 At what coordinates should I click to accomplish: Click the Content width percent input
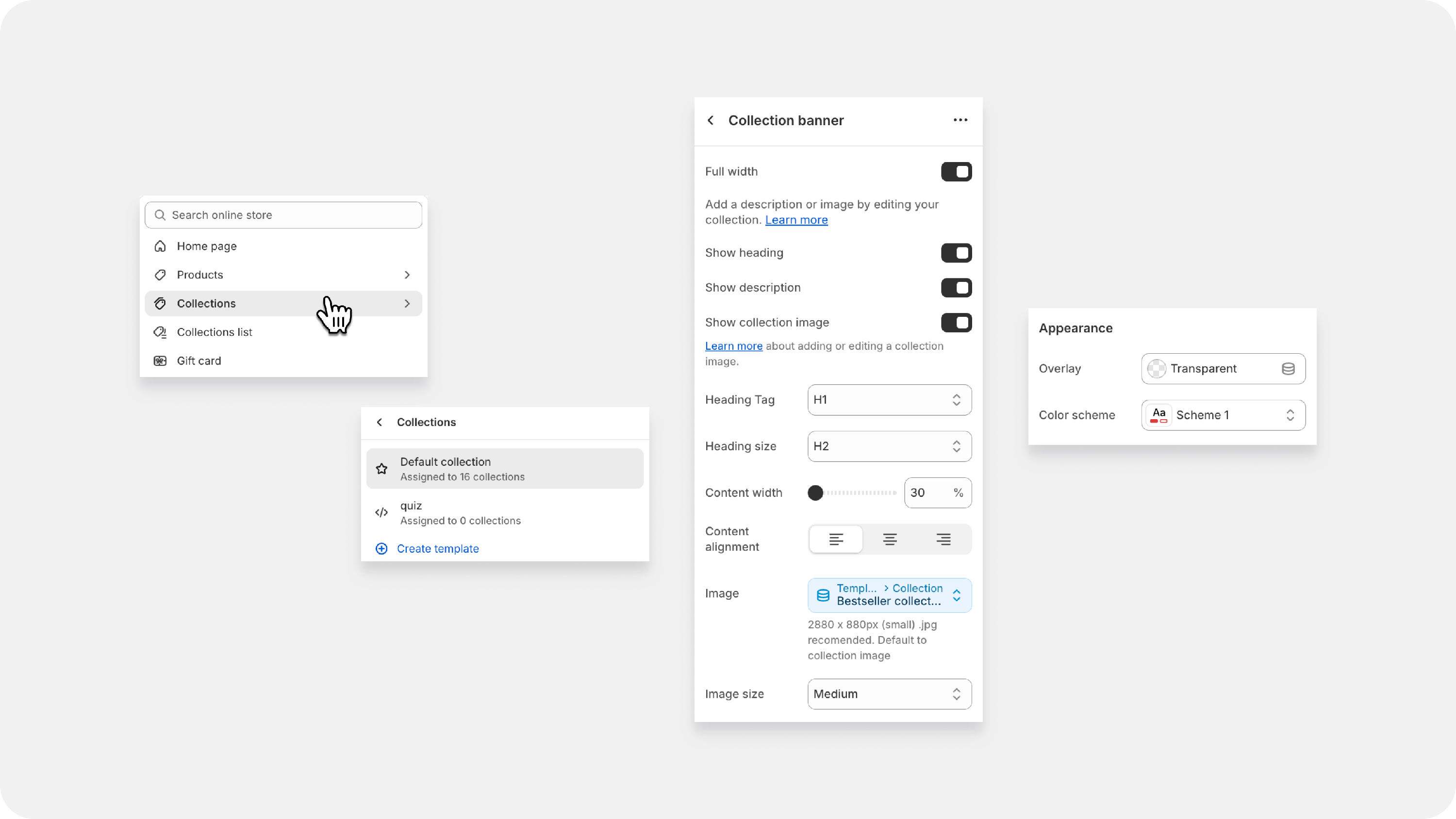coord(938,493)
